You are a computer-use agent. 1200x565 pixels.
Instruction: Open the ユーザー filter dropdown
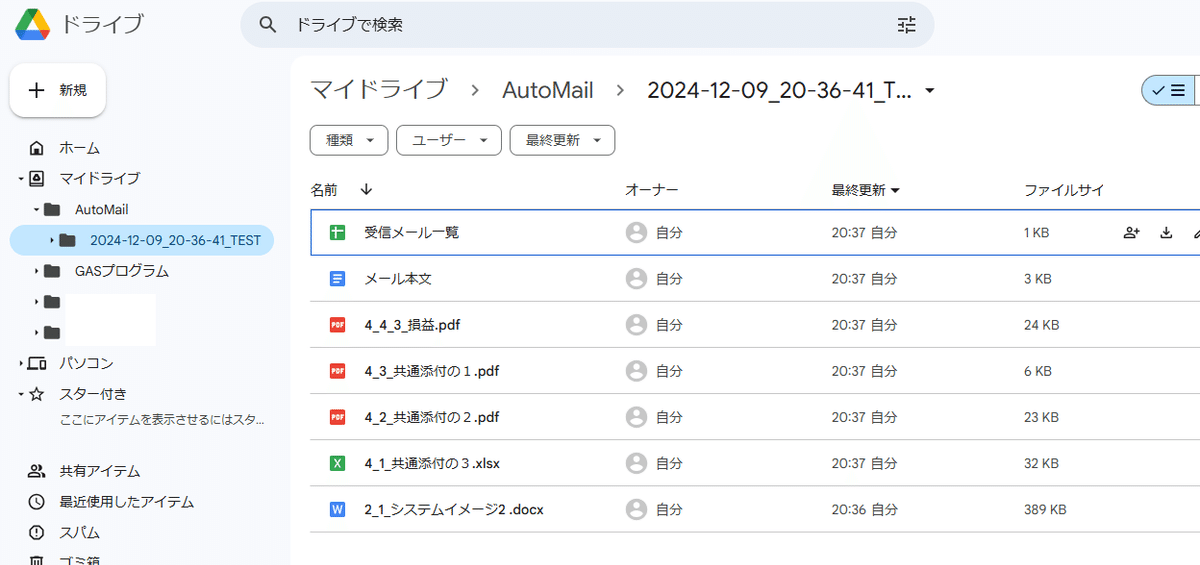pos(449,140)
